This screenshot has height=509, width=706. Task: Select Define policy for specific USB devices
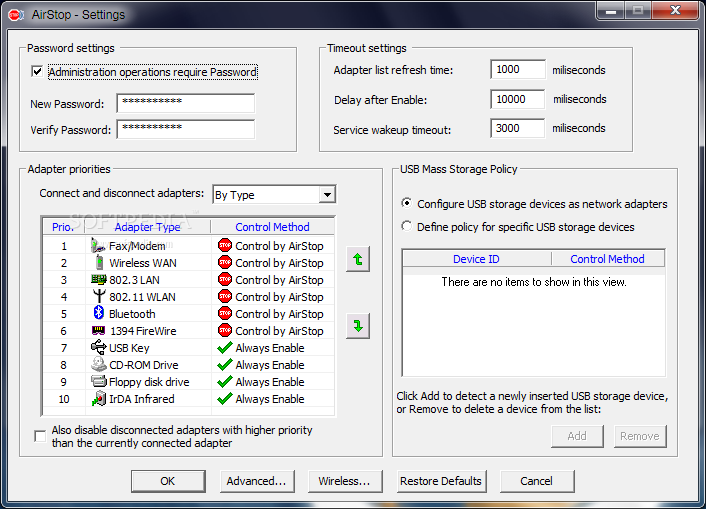coord(407,226)
